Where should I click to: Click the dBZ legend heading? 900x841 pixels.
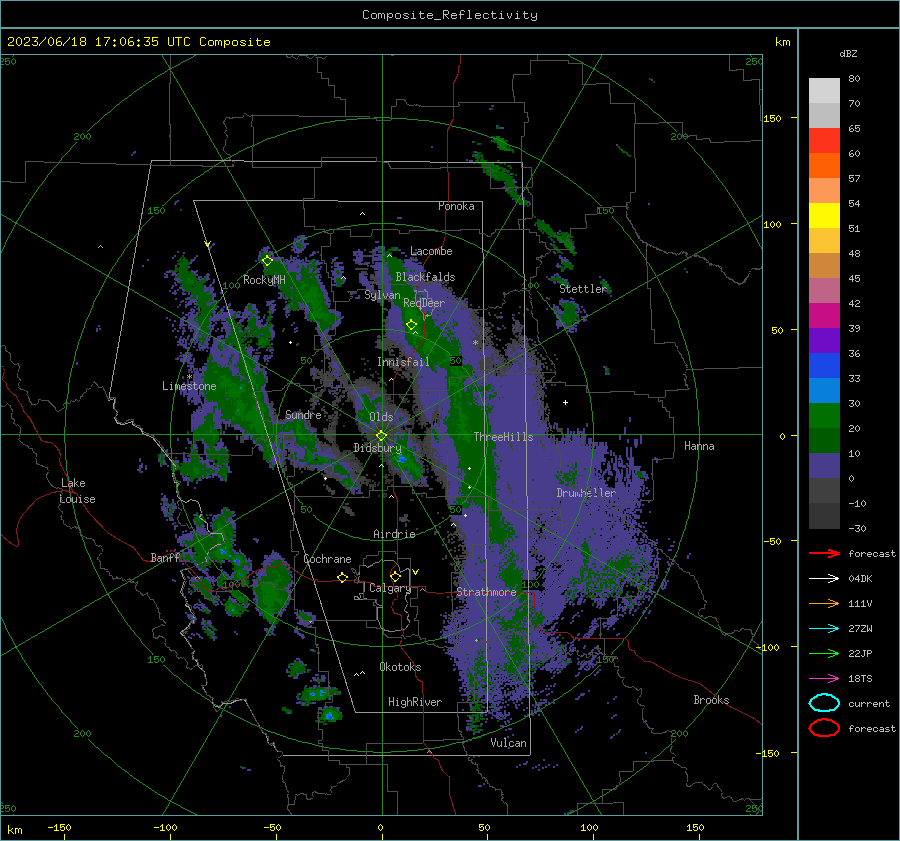848,53
